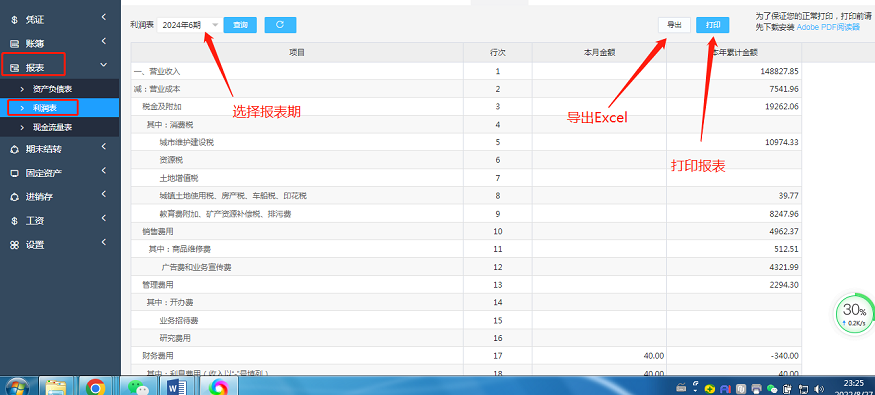The height and width of the screenshot is (395, 875).
Task: Open Microsoft Word from the taskbar
Action: tap(176, 387)
